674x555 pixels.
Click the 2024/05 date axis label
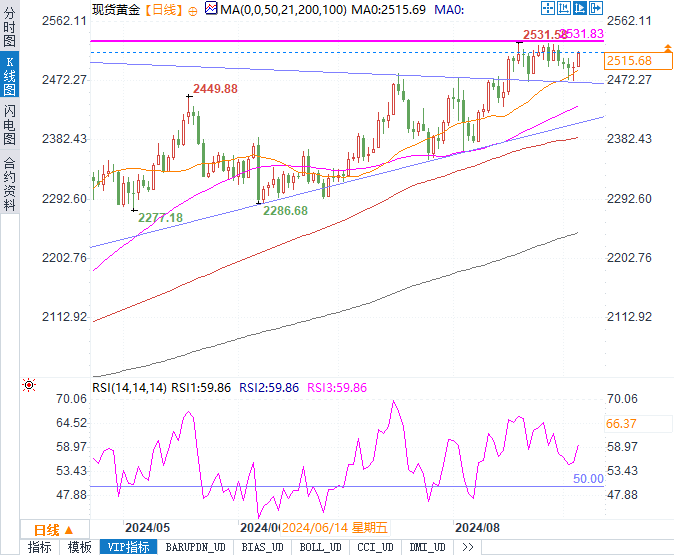(x=147, y=527)
